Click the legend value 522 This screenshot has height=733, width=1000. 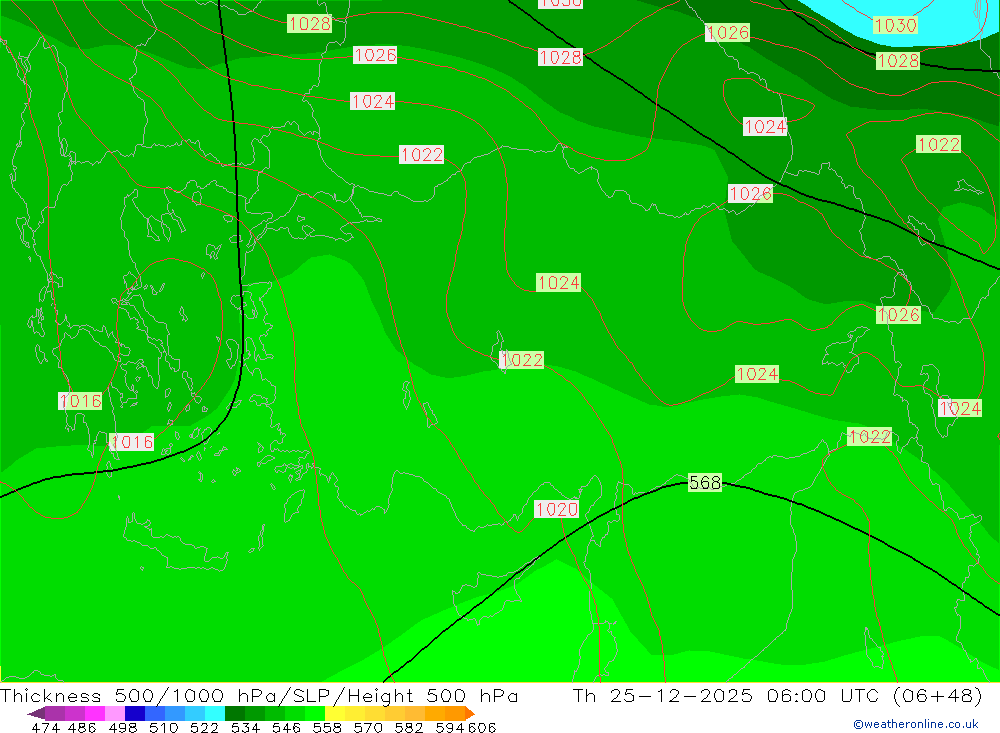[203, 727]
